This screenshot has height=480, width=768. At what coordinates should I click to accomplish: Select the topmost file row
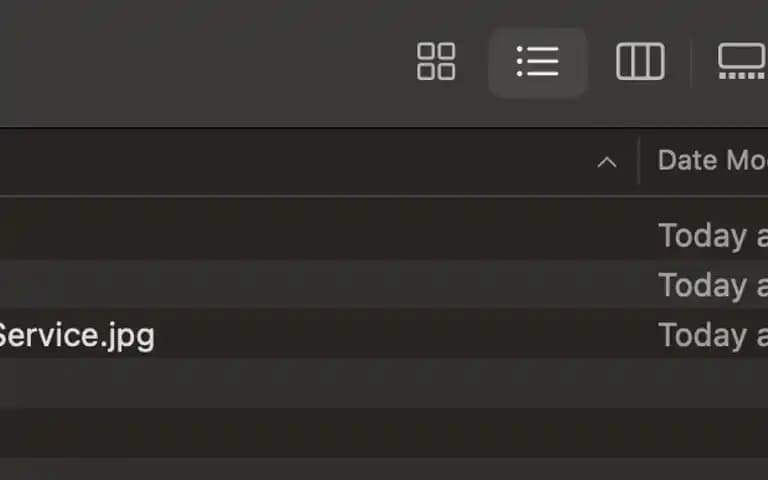[384, 235]
